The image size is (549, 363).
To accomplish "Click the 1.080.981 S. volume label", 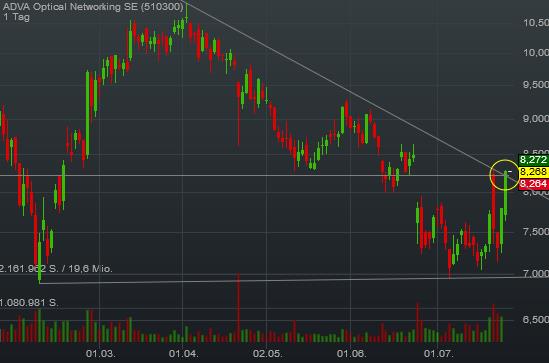I will click(29, 302).
